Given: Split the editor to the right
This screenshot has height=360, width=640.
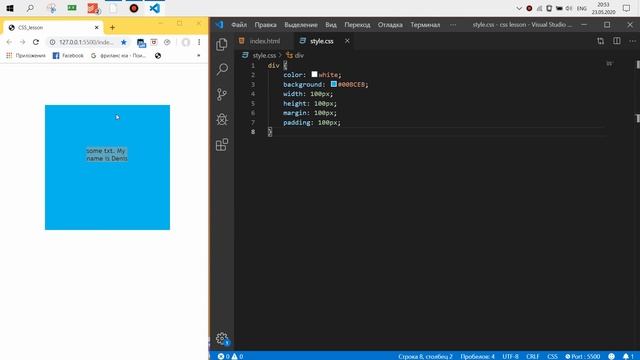Looking at the screenshot, I should (x=617, y=41).
